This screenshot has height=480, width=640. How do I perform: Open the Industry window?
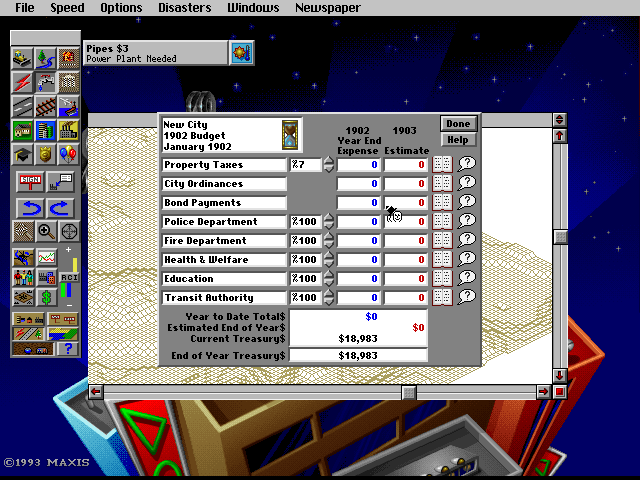coord(47,278)
